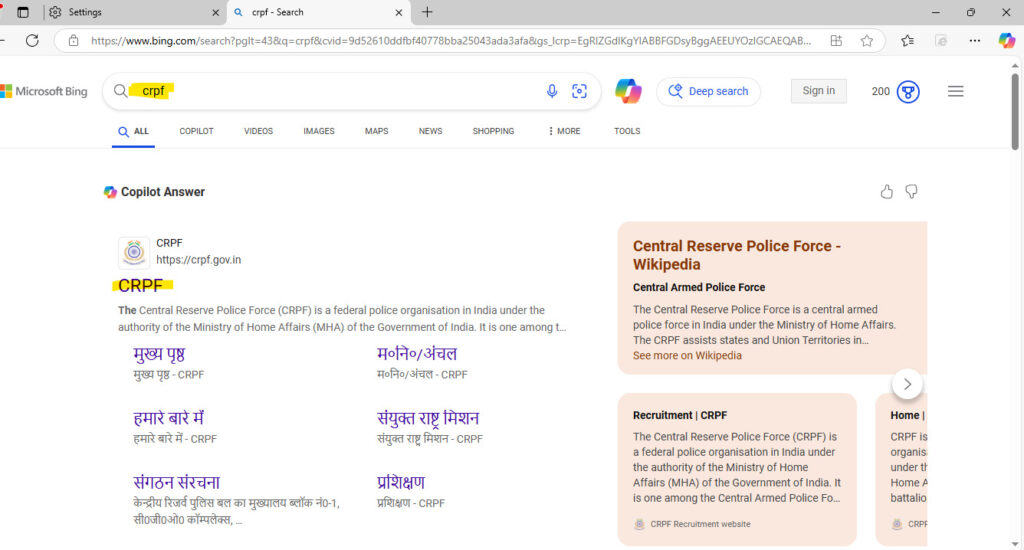Open Deep search button
The image size is (1024, 550).
[708, 91]
